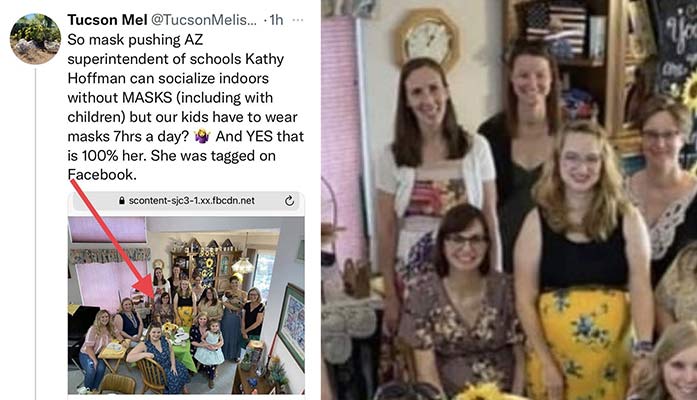
Task: Click the thread line below the avatar
Action: tap(36, 233)
